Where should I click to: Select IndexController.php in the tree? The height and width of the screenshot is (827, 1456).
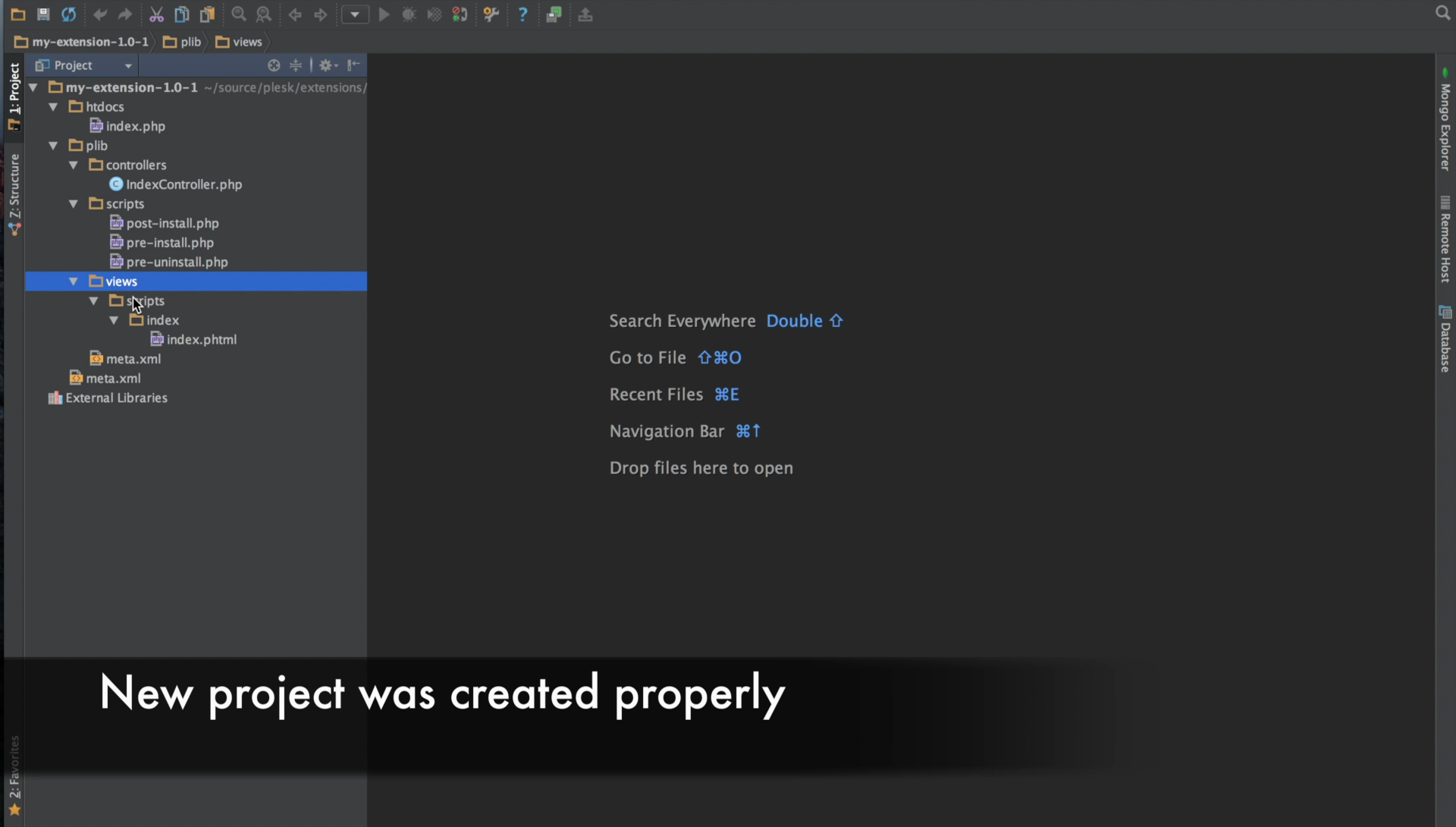coord(184,184)
